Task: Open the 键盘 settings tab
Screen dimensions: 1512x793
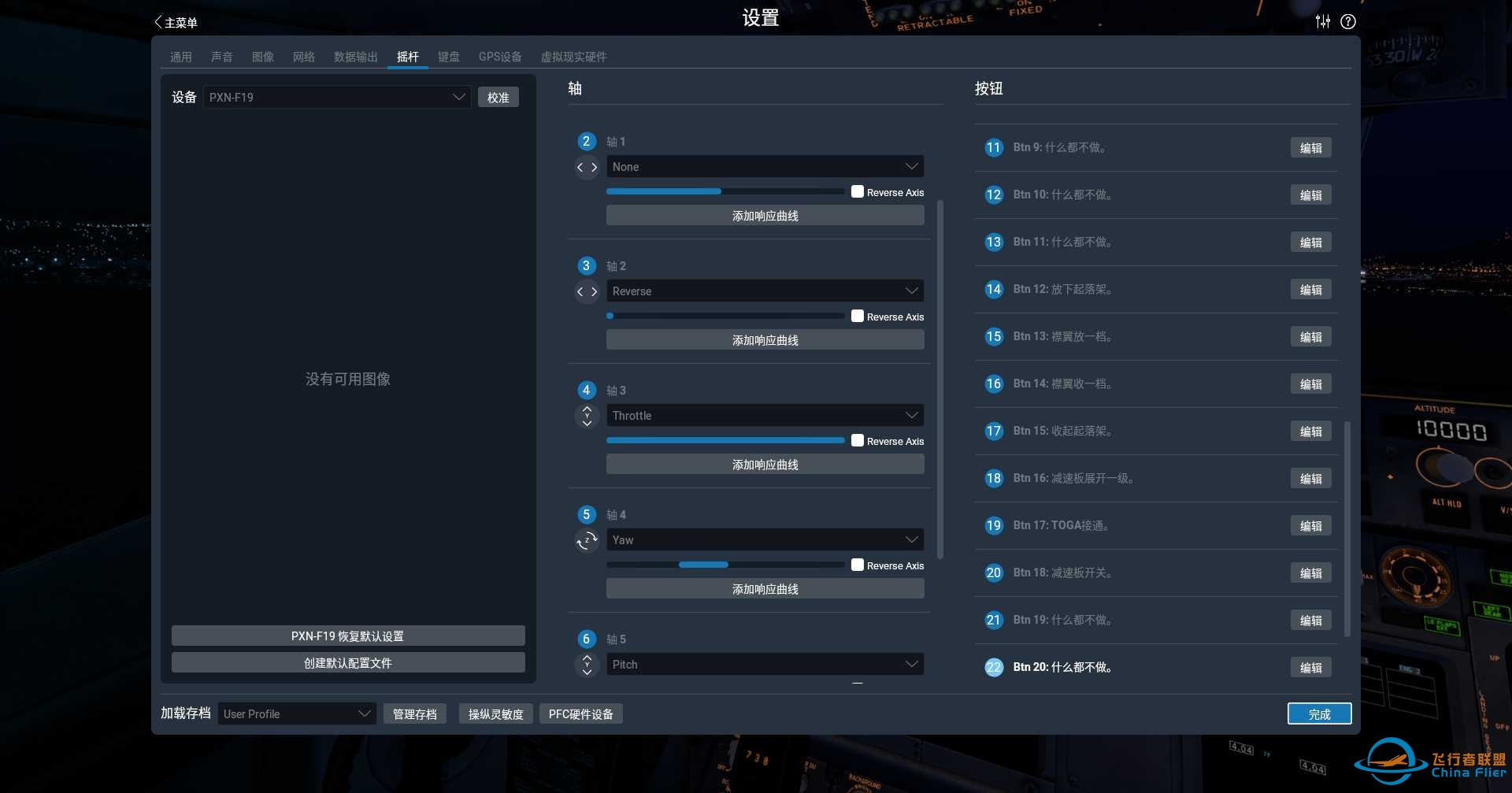Action: pyautogui.click(x=449, y=57)
